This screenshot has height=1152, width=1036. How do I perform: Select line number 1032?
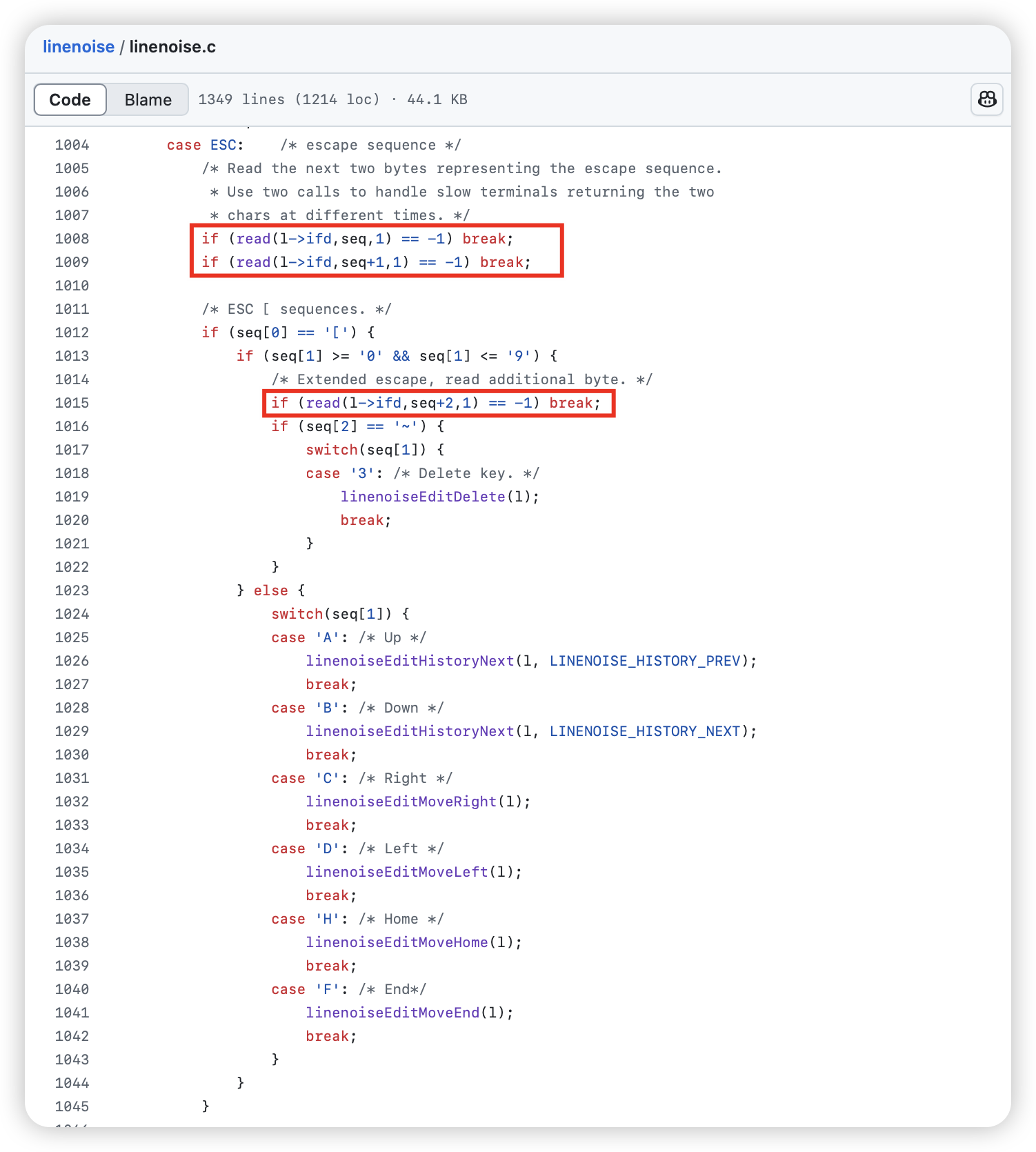[72, 802]
